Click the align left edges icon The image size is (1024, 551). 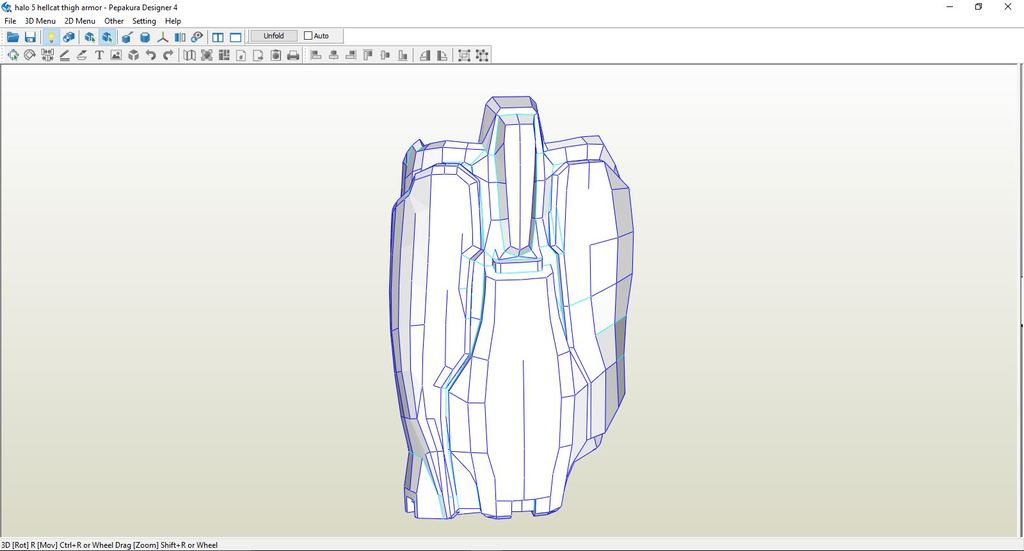pyautogui.click(x=316, y=55)
